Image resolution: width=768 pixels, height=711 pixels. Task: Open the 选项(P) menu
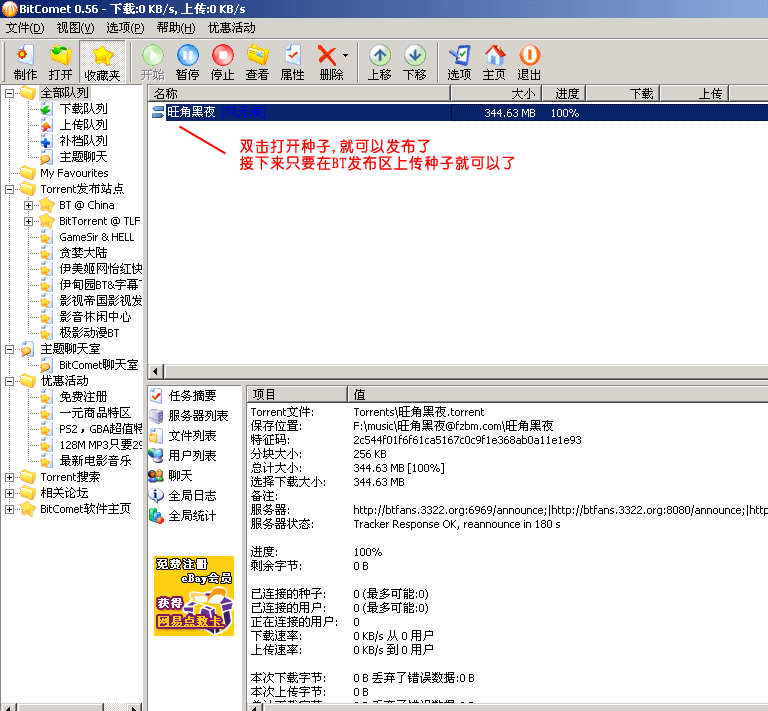[125, 28]
